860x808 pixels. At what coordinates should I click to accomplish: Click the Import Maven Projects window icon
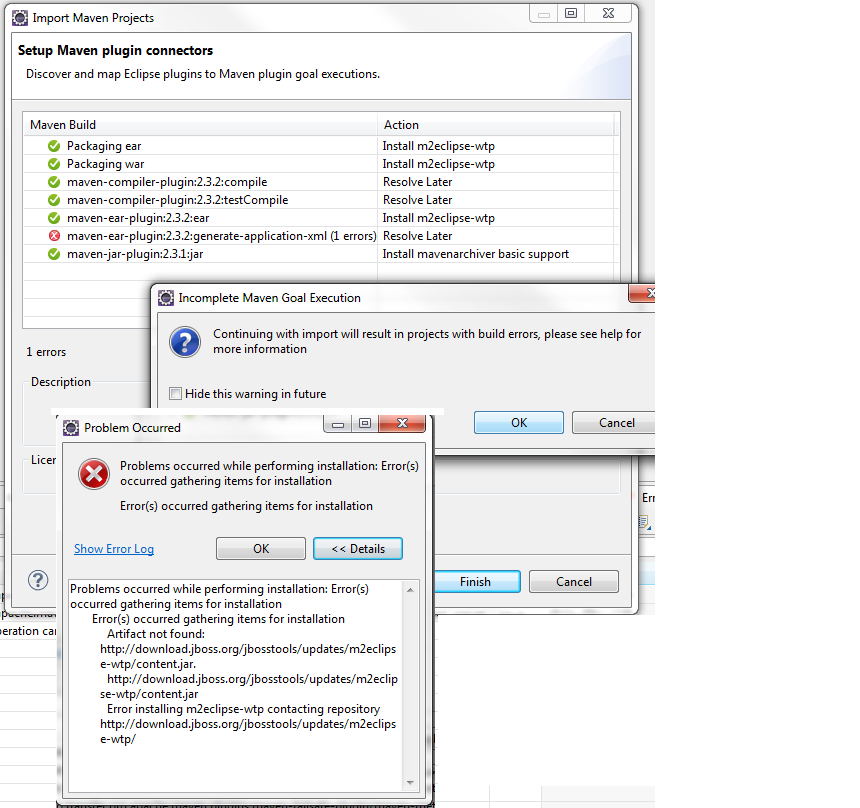[20, 18]
